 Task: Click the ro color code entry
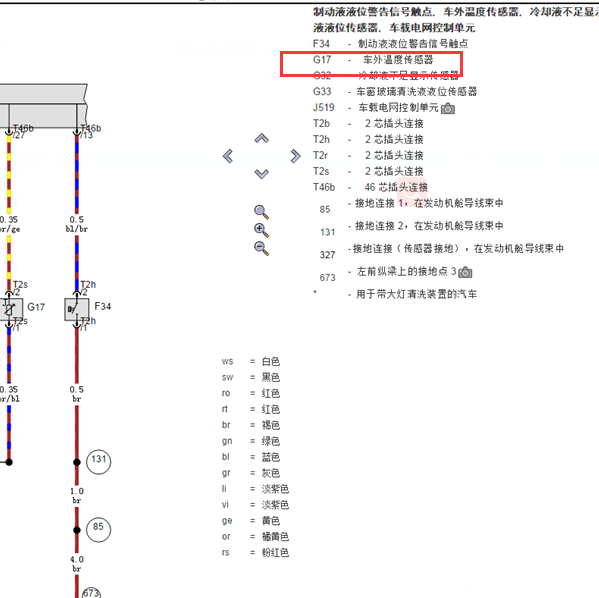[x=251, y=393]
